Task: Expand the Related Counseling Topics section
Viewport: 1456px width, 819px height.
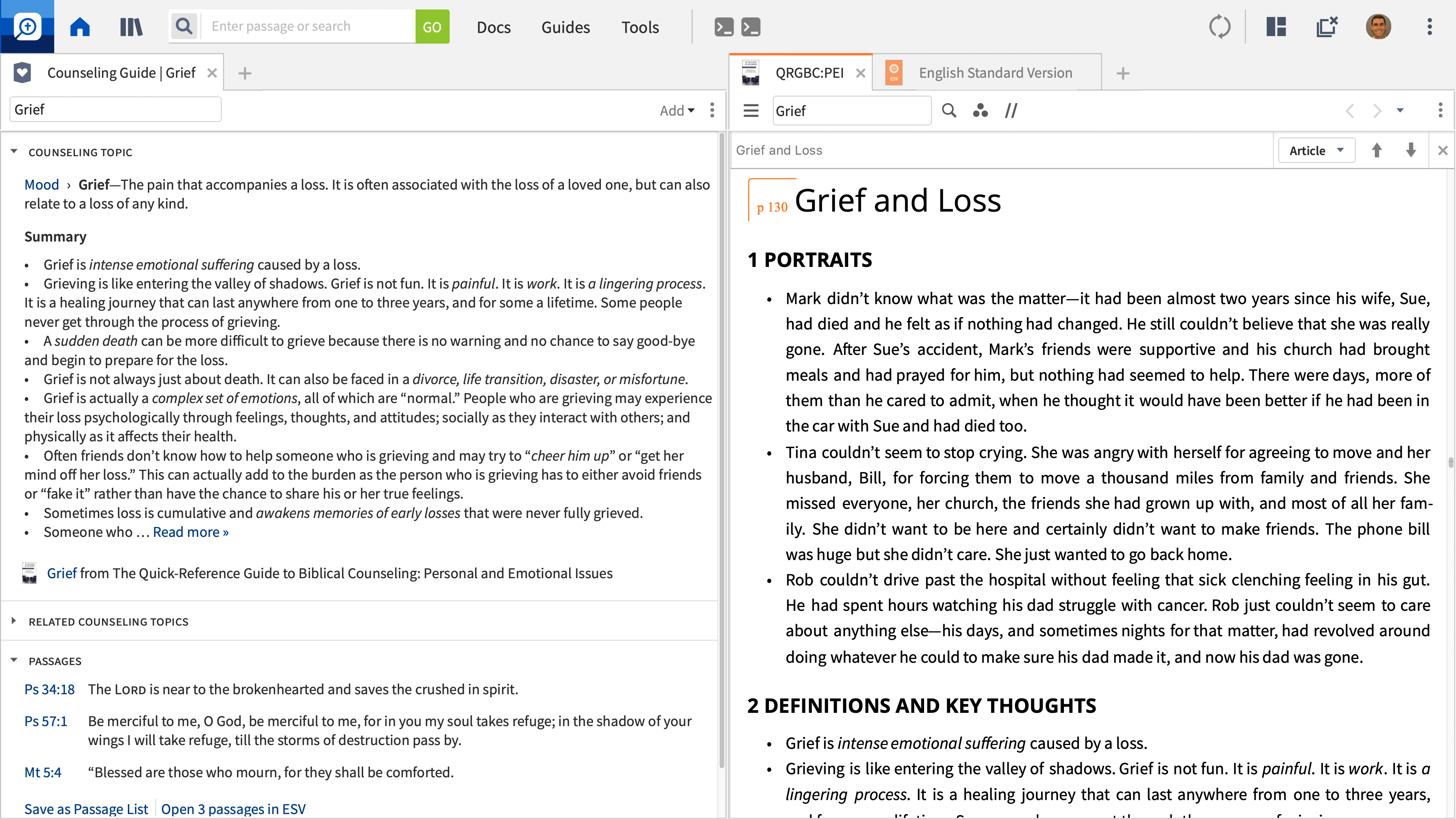Action: pos(14,621)
